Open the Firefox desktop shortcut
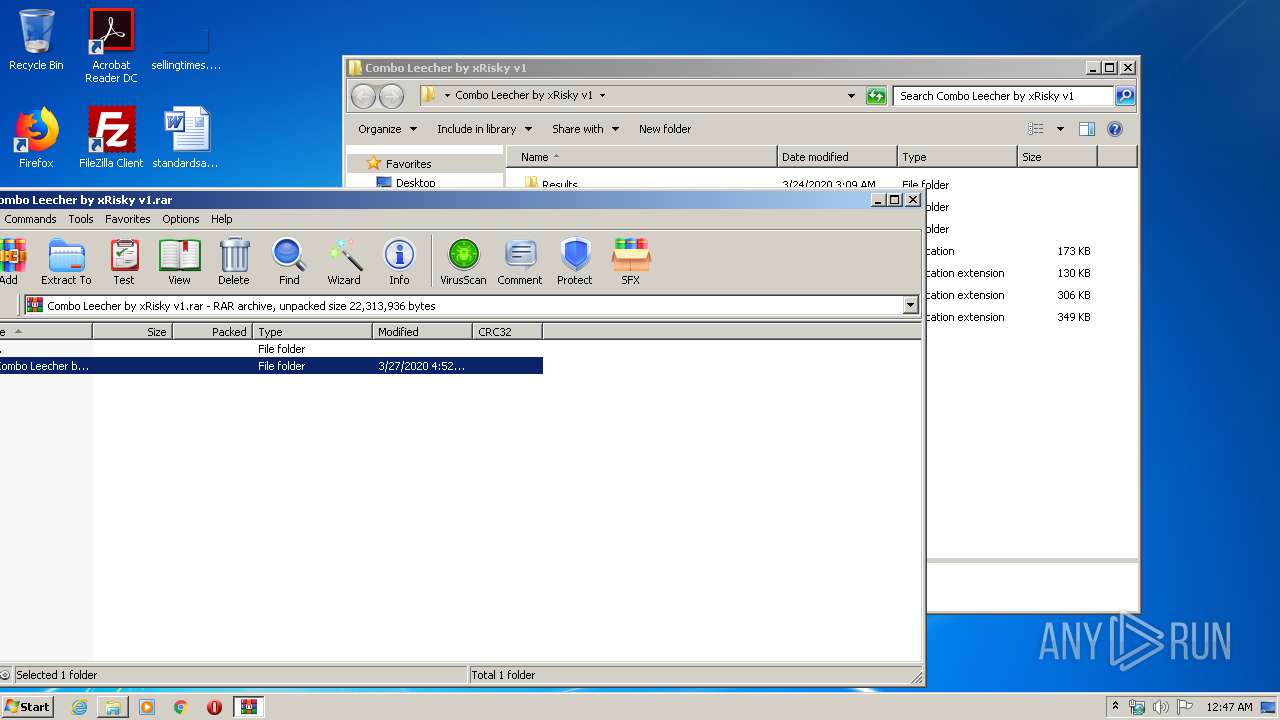Screen dimensions: 1280x720 pyautogui.click(x=36, y=138)
